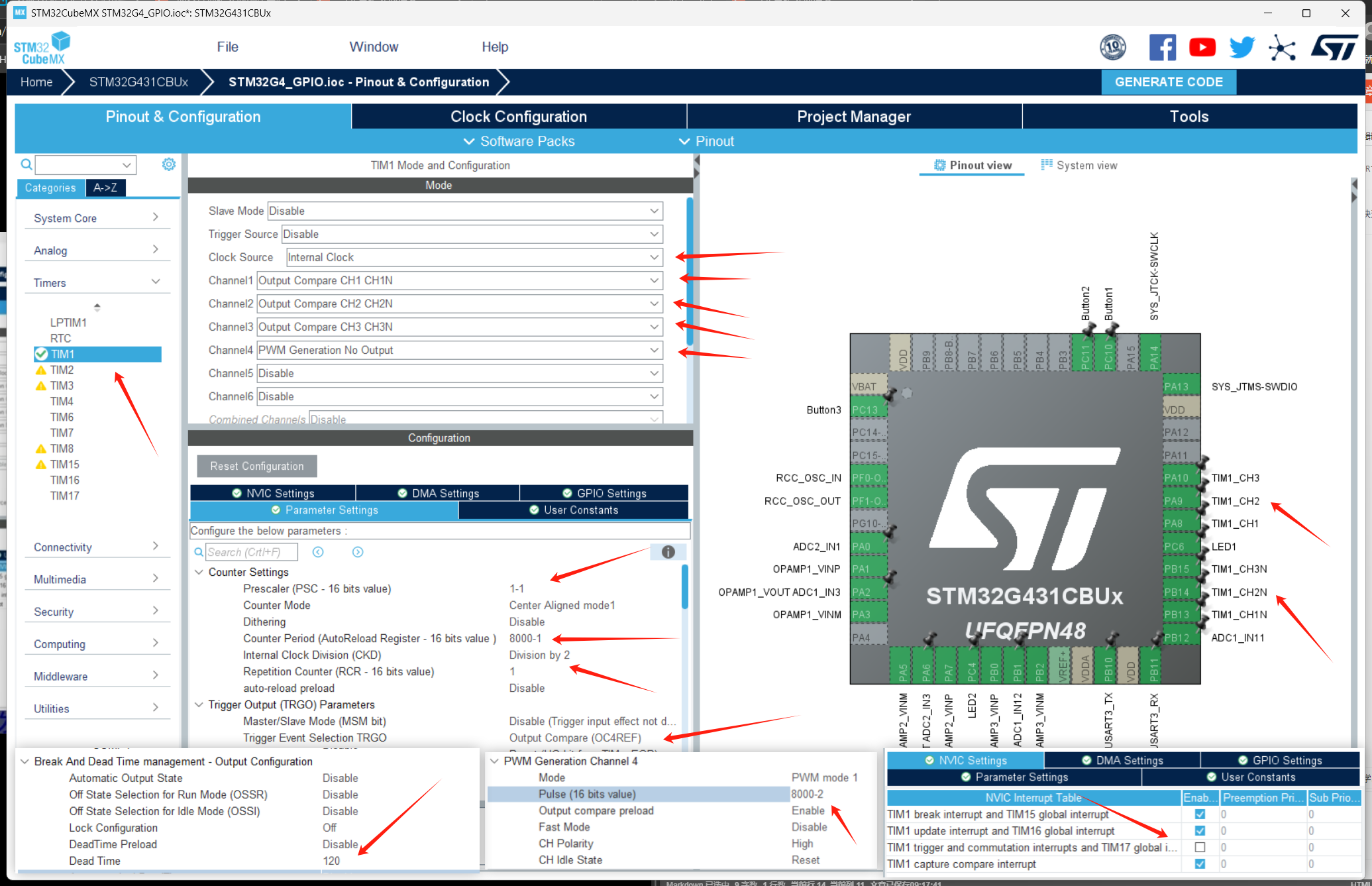Disable TIM1 break interrupt checkbox
The width and height of the screenshot is (1372, 886).
[1200, 814]
